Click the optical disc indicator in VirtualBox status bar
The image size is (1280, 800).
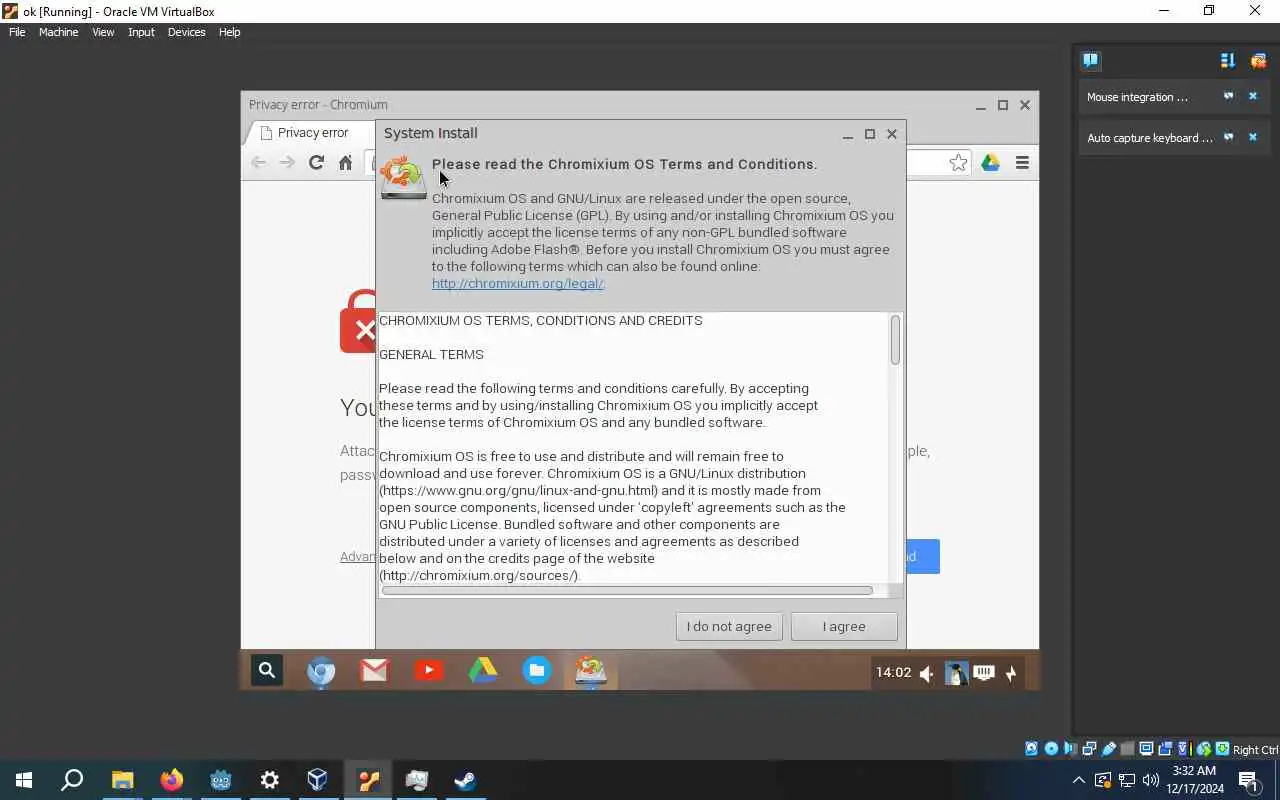click(1051, 749)
